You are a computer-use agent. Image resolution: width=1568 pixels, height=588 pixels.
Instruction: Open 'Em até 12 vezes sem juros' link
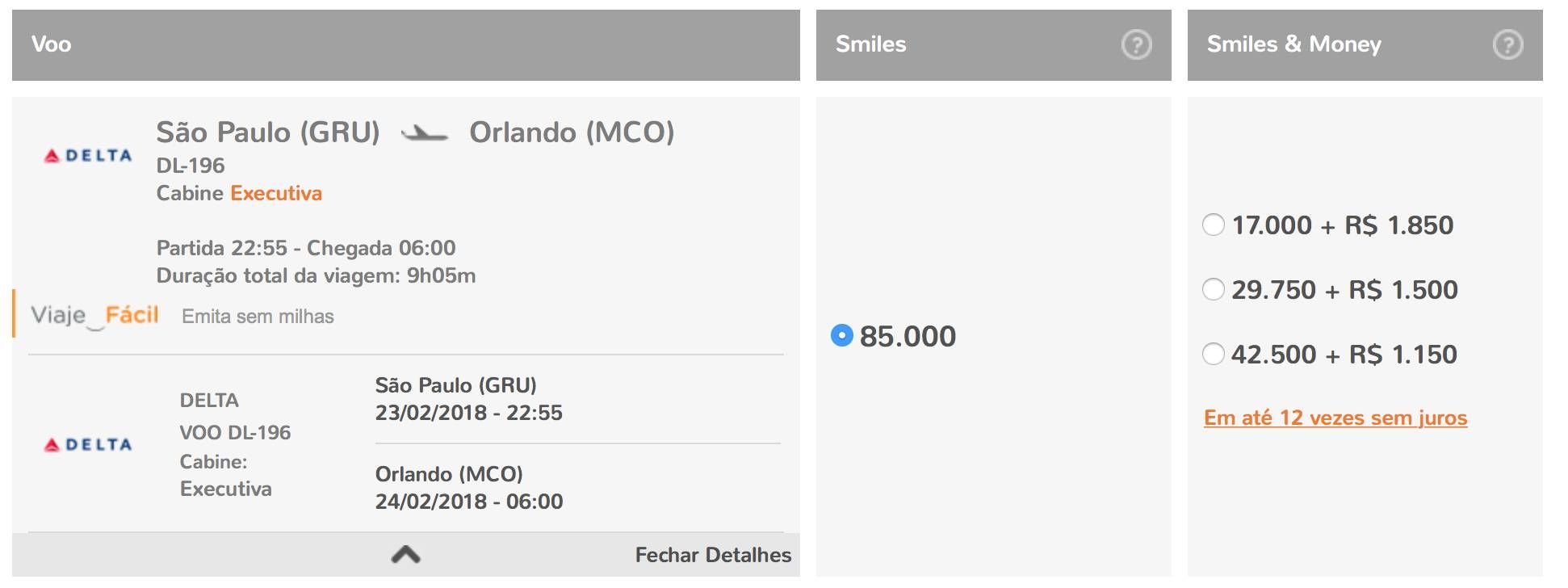[x=1335, y=418]
